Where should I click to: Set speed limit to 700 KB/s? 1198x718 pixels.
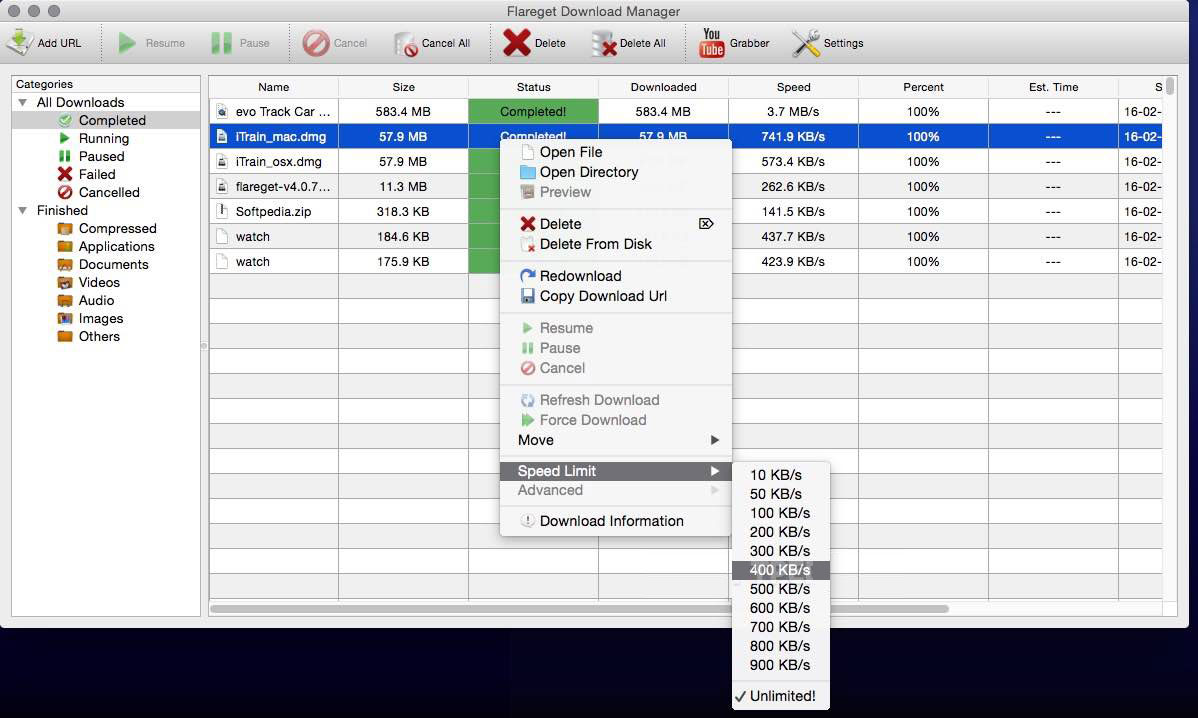pos(781,627)
